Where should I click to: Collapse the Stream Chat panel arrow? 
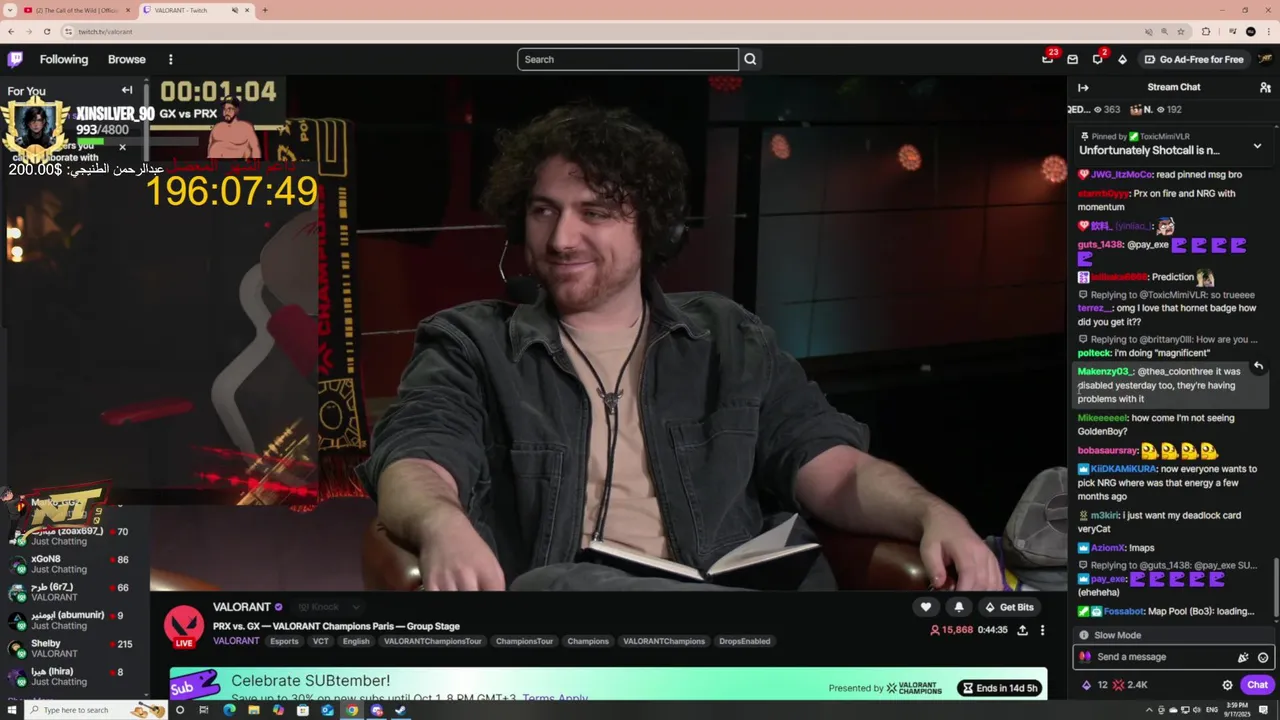[1083, 87]
